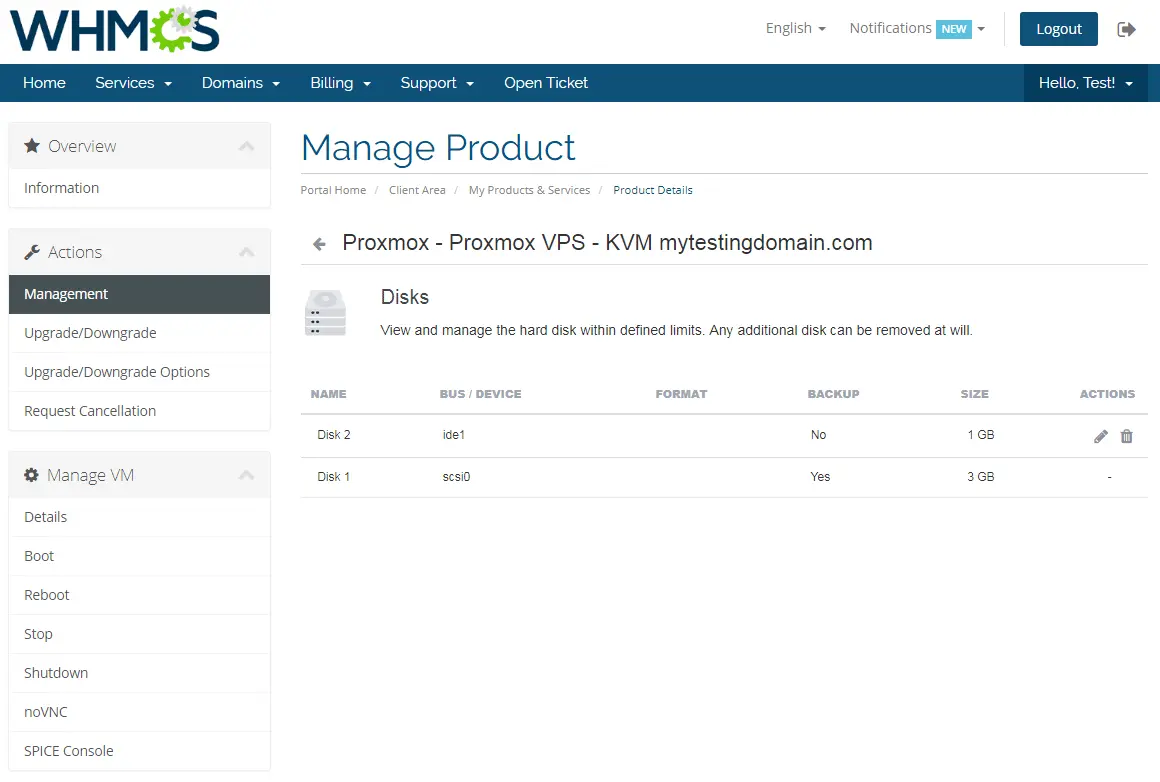Screen dimensions: 1160x782
Task: Click the 3 GB size cell
Action: tap(981, 477)
